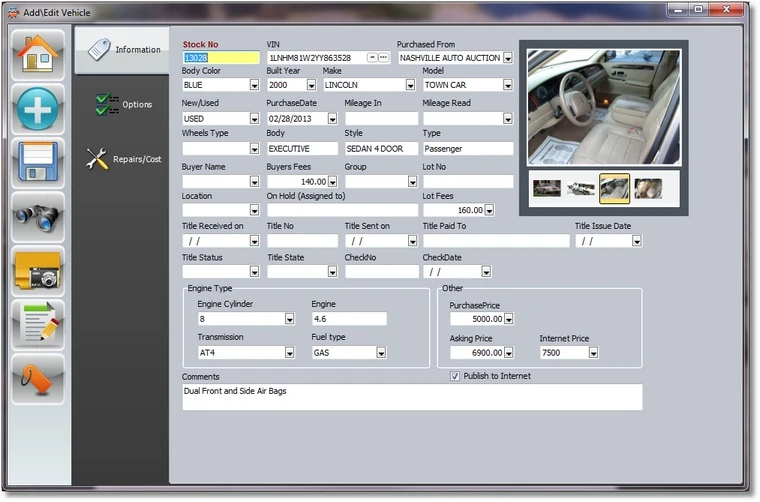The width and height of the screenshot is (760, 502).
Task: Open the camera photo folder icon
Action: pos(39,271)
